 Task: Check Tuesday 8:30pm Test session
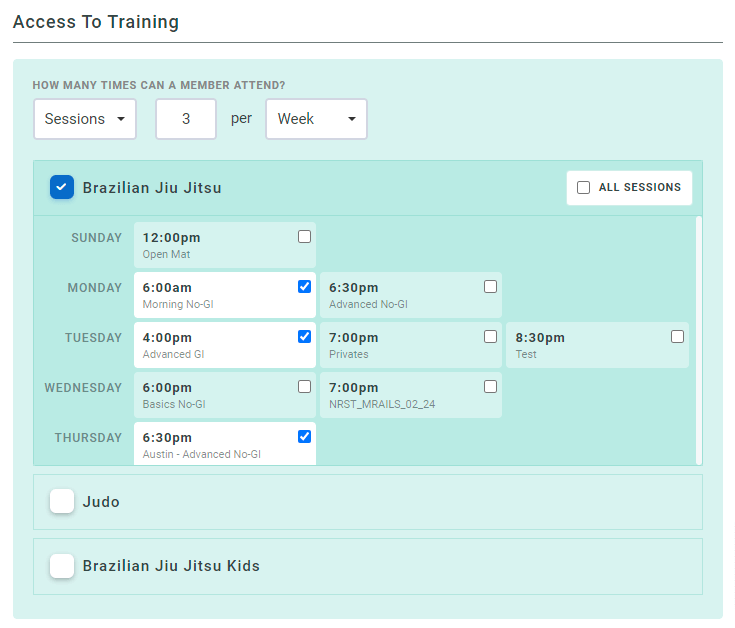[x=677, y=337]
